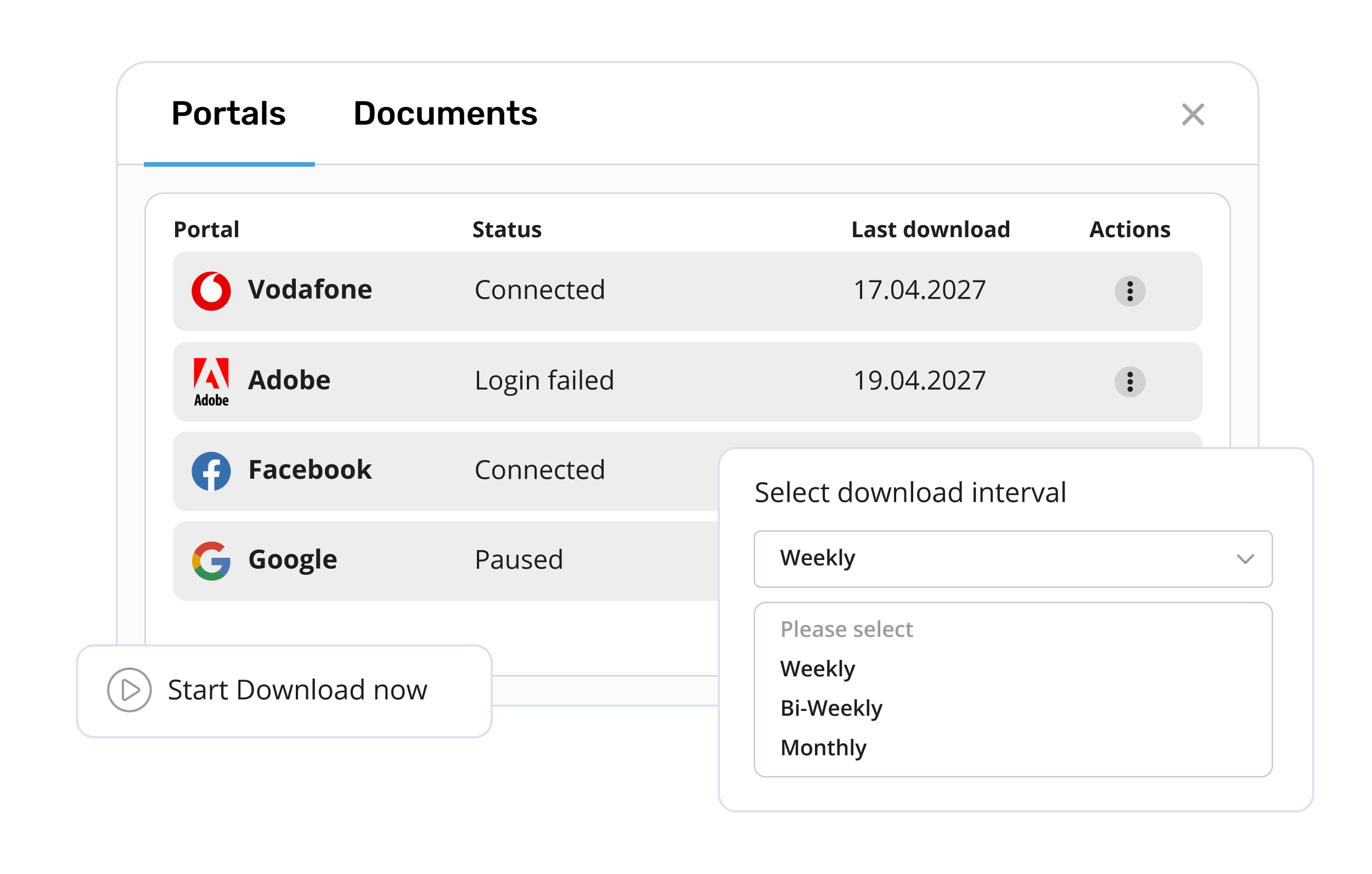Select Weekly from the options list
This screenshot has width=1372, height=874.
pyautogui.click(x=817, y=668)
